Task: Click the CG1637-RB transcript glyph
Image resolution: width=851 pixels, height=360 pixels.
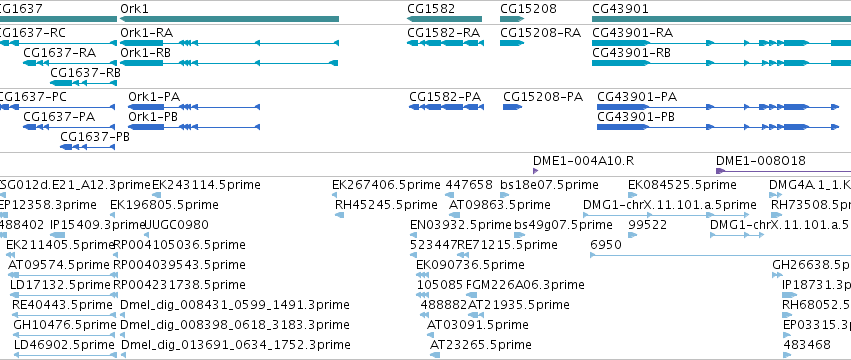Action: (x=84, y=83)
